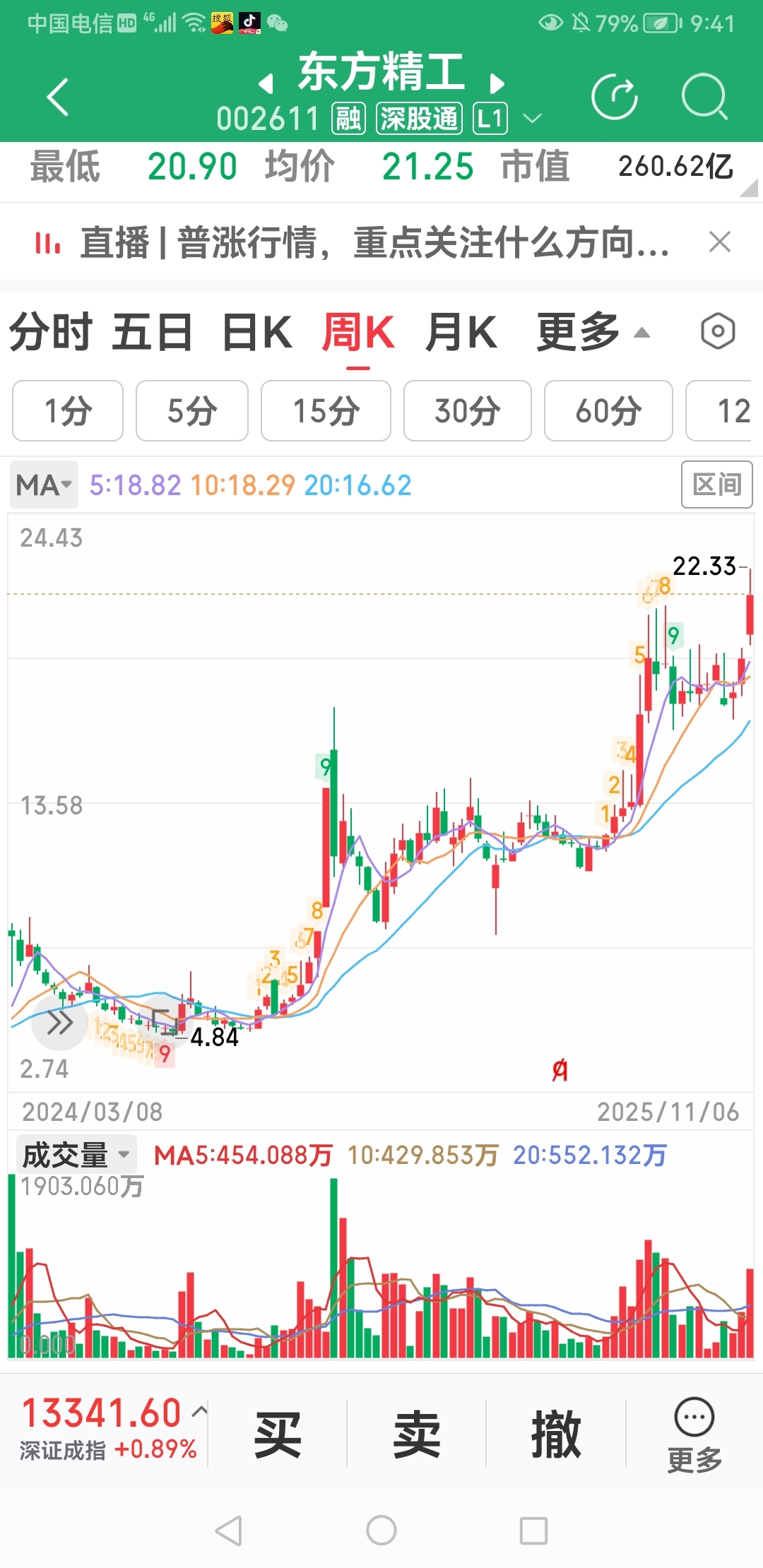Screen dimensions: 763x1568
Task: Tap the MA 10:18.29 value
Action: pos(242,485)
